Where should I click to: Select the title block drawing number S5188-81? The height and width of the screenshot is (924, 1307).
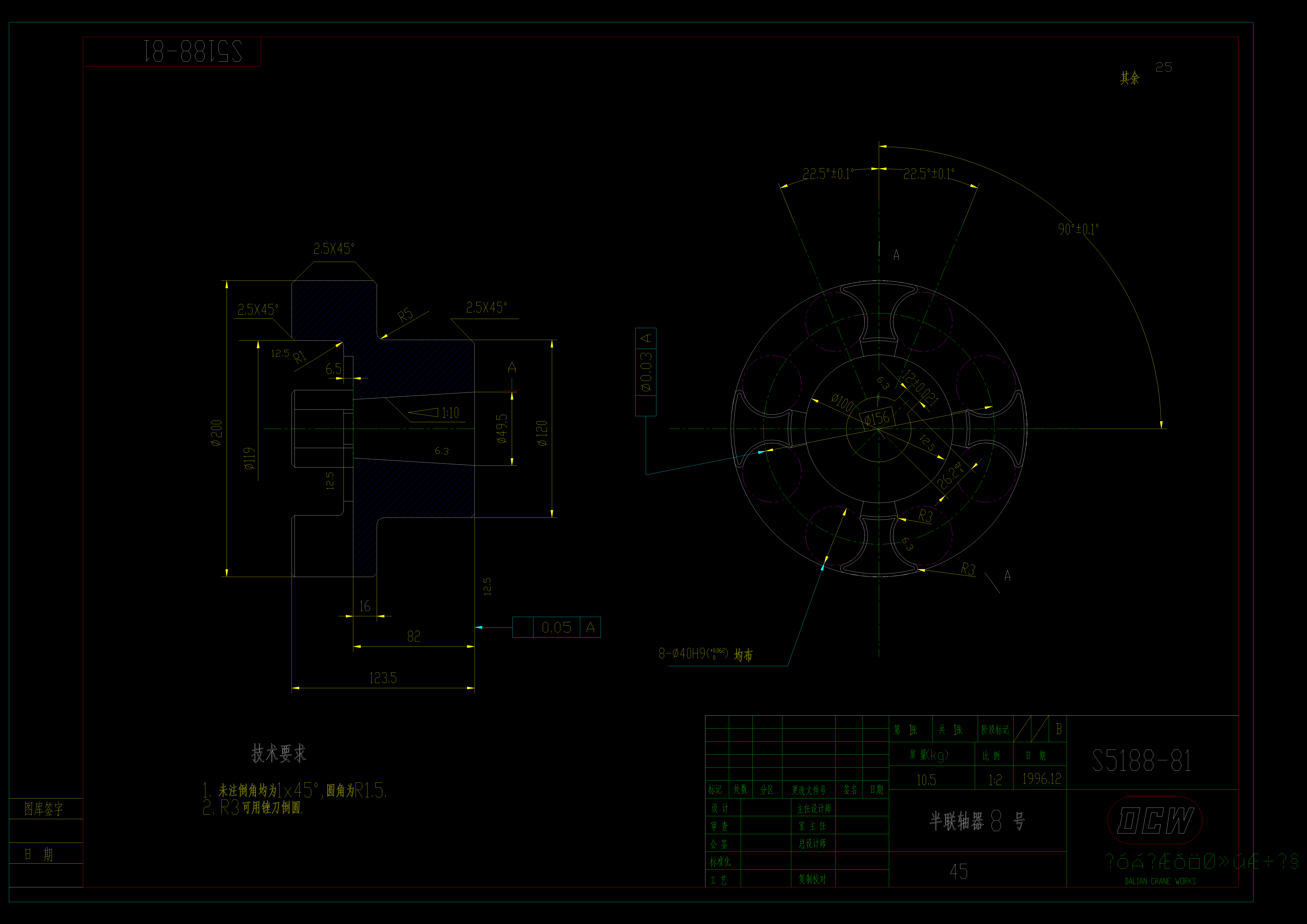[1142, 761]
